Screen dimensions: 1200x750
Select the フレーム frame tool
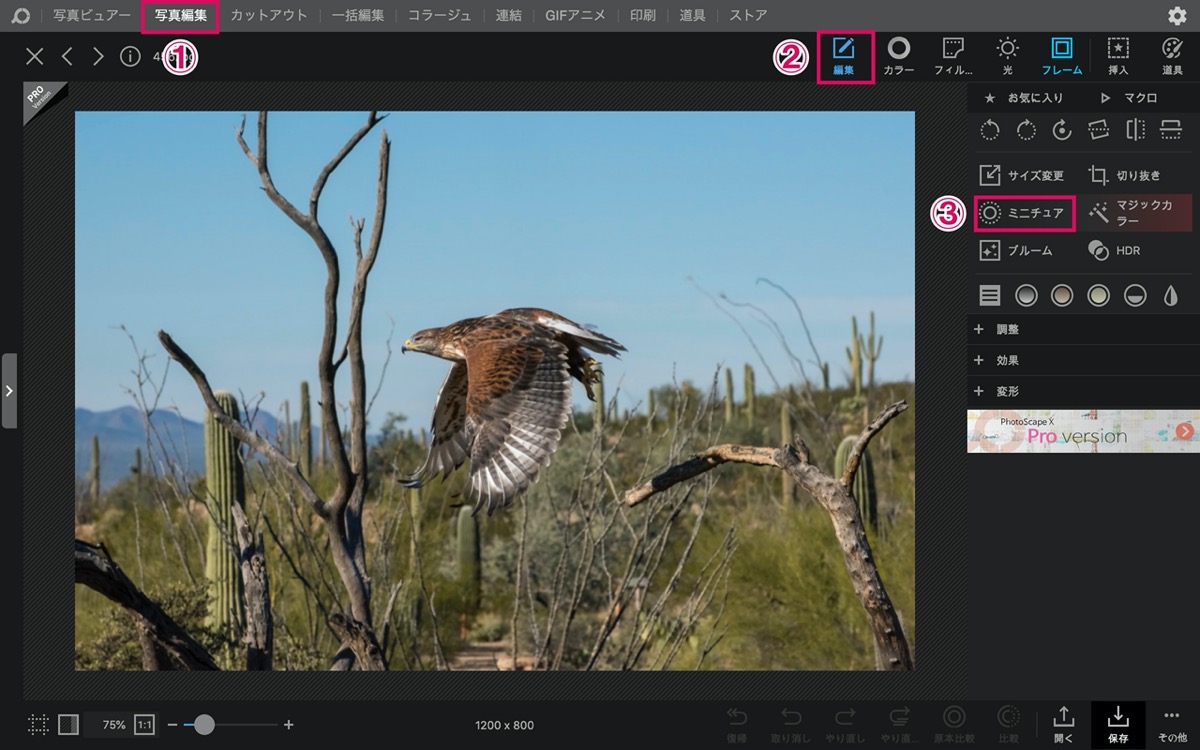click(1061, 56)
